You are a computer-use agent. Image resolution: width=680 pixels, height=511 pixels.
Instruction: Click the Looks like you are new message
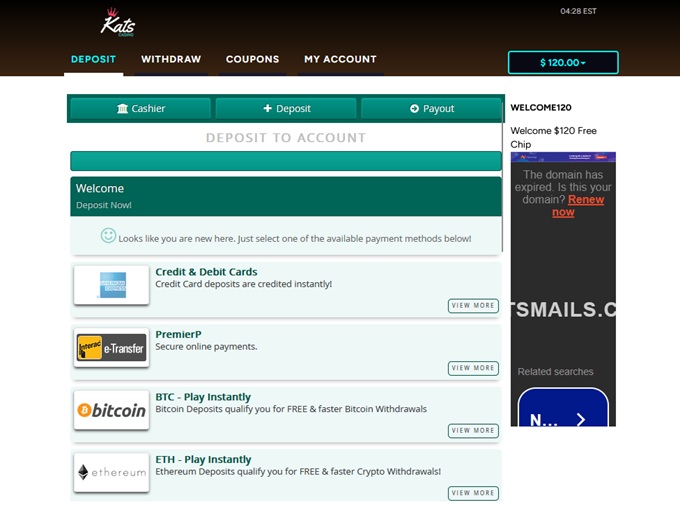coord(295,239)
